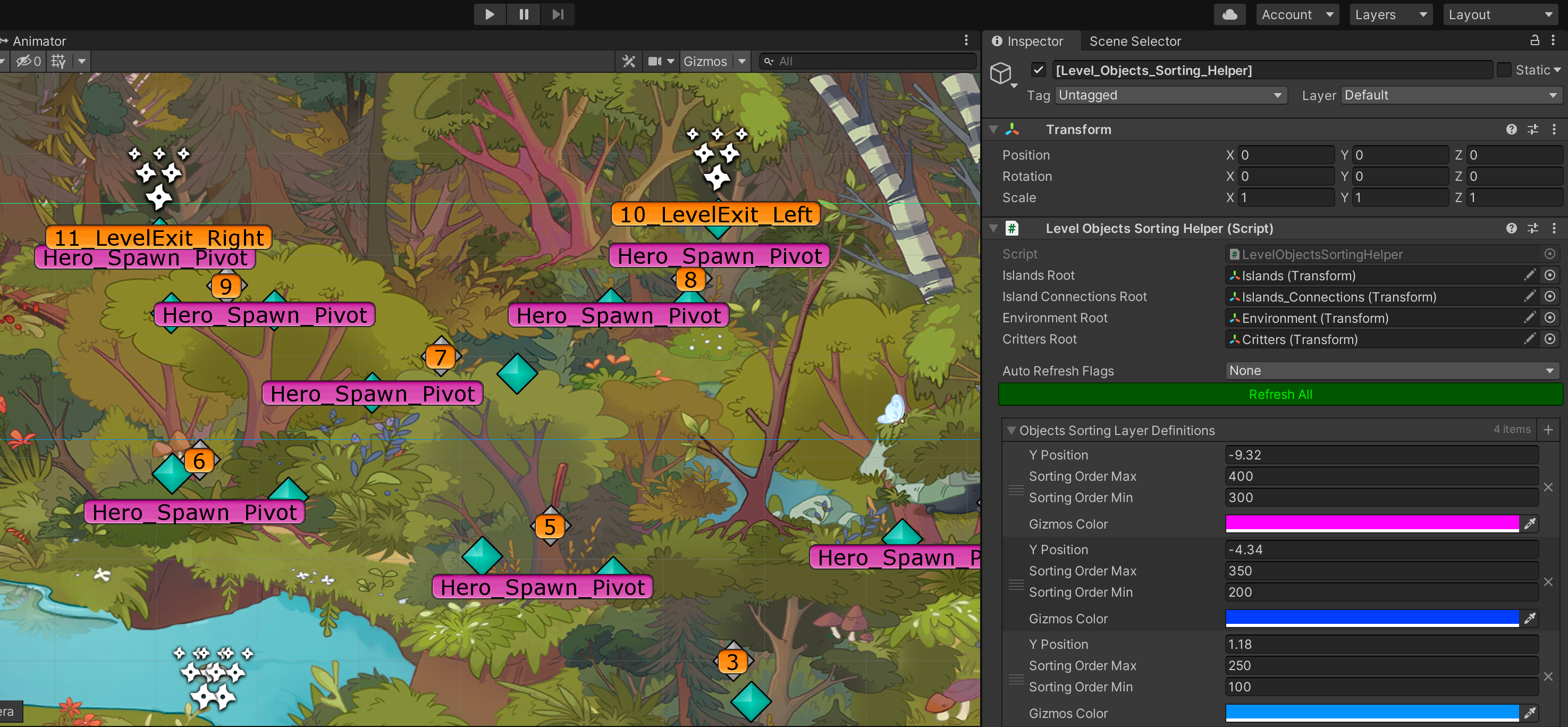Click the Sorting Order Max 400 field
The image size is (1568, 727).
pos(1382,476)
